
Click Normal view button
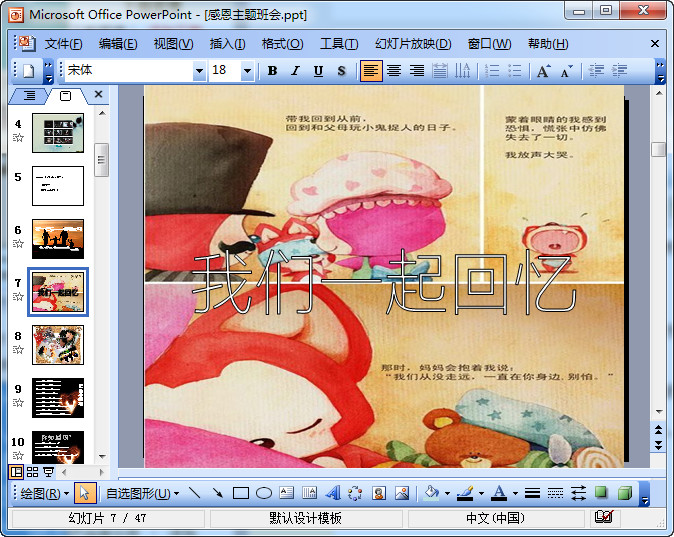pos(16,472)
